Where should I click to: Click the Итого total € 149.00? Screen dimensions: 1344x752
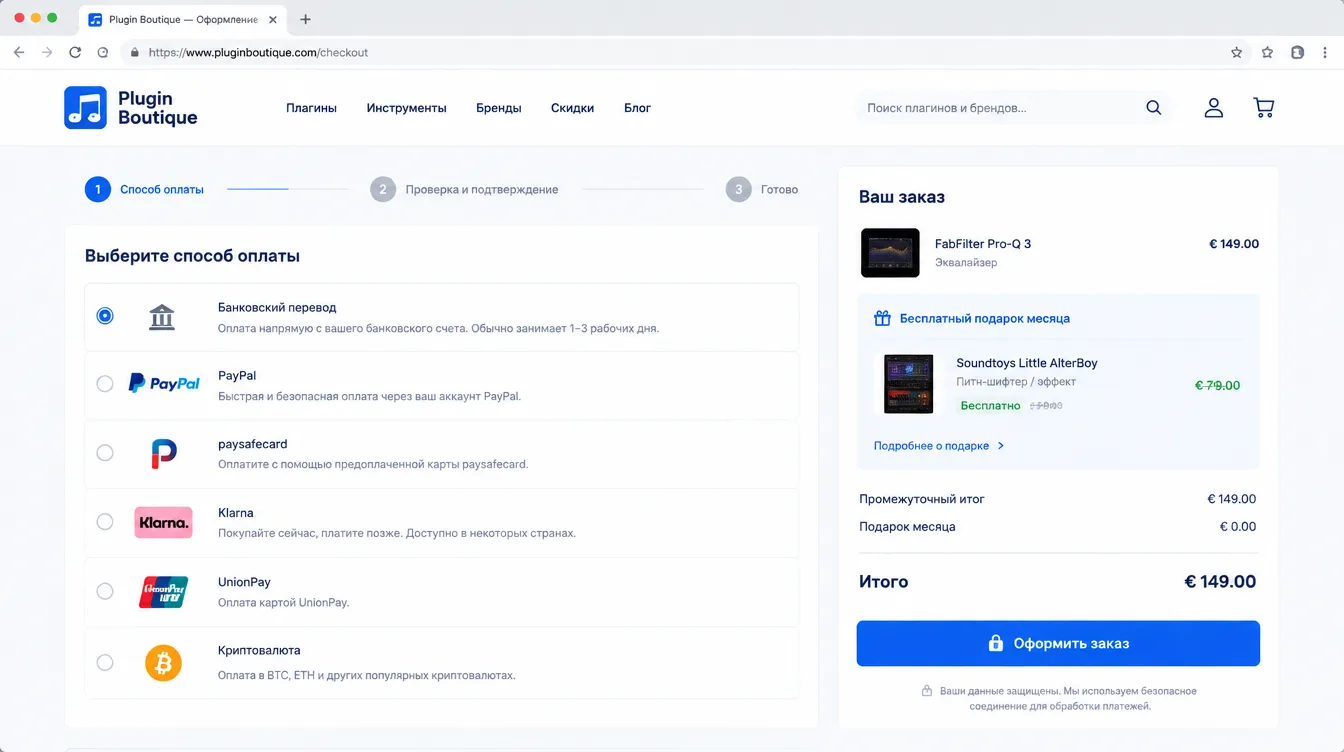(x=1220, y=582)
